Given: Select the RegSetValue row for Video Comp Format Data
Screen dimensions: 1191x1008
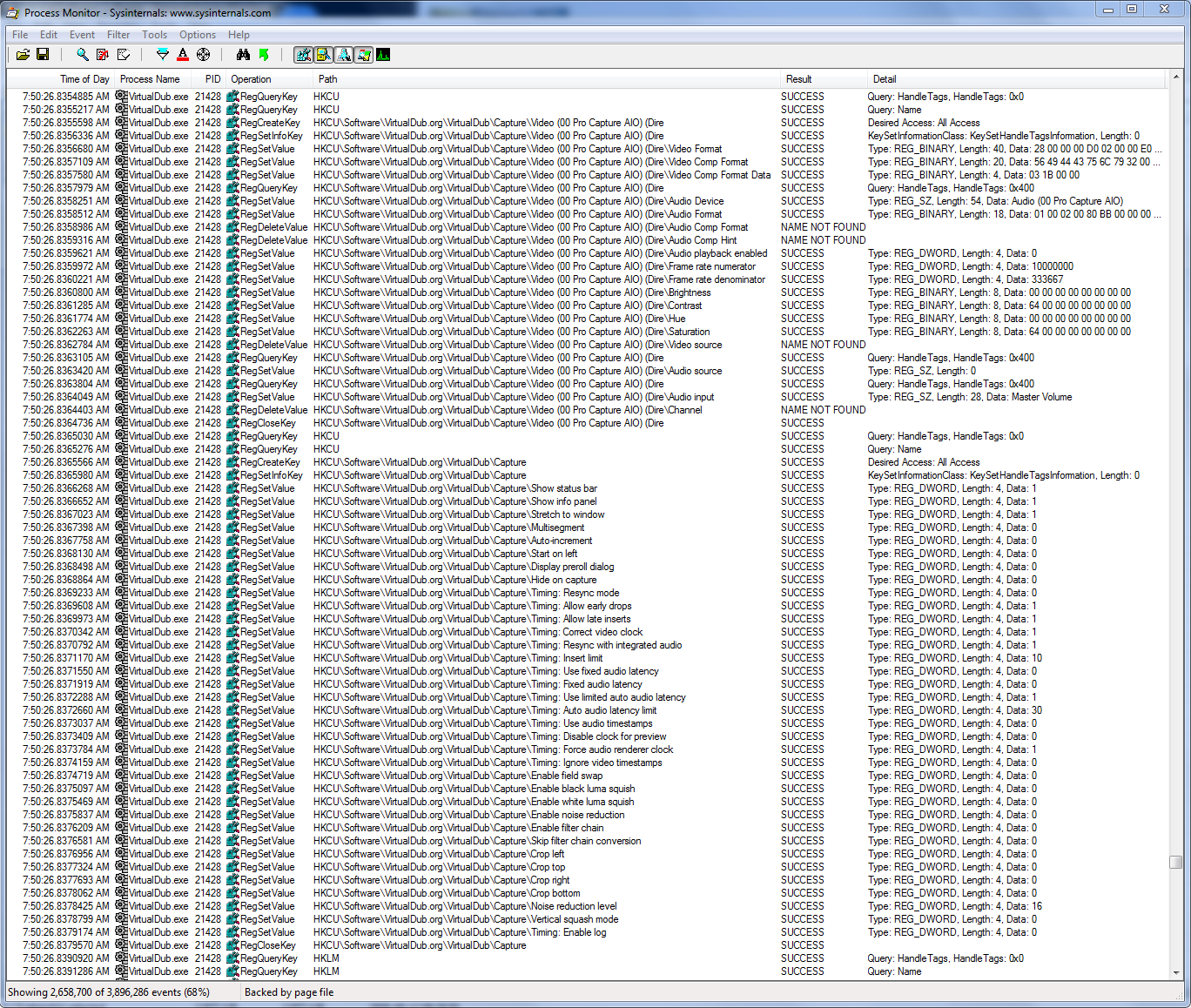Looking at the screenshot, I should tap(588, 175).
